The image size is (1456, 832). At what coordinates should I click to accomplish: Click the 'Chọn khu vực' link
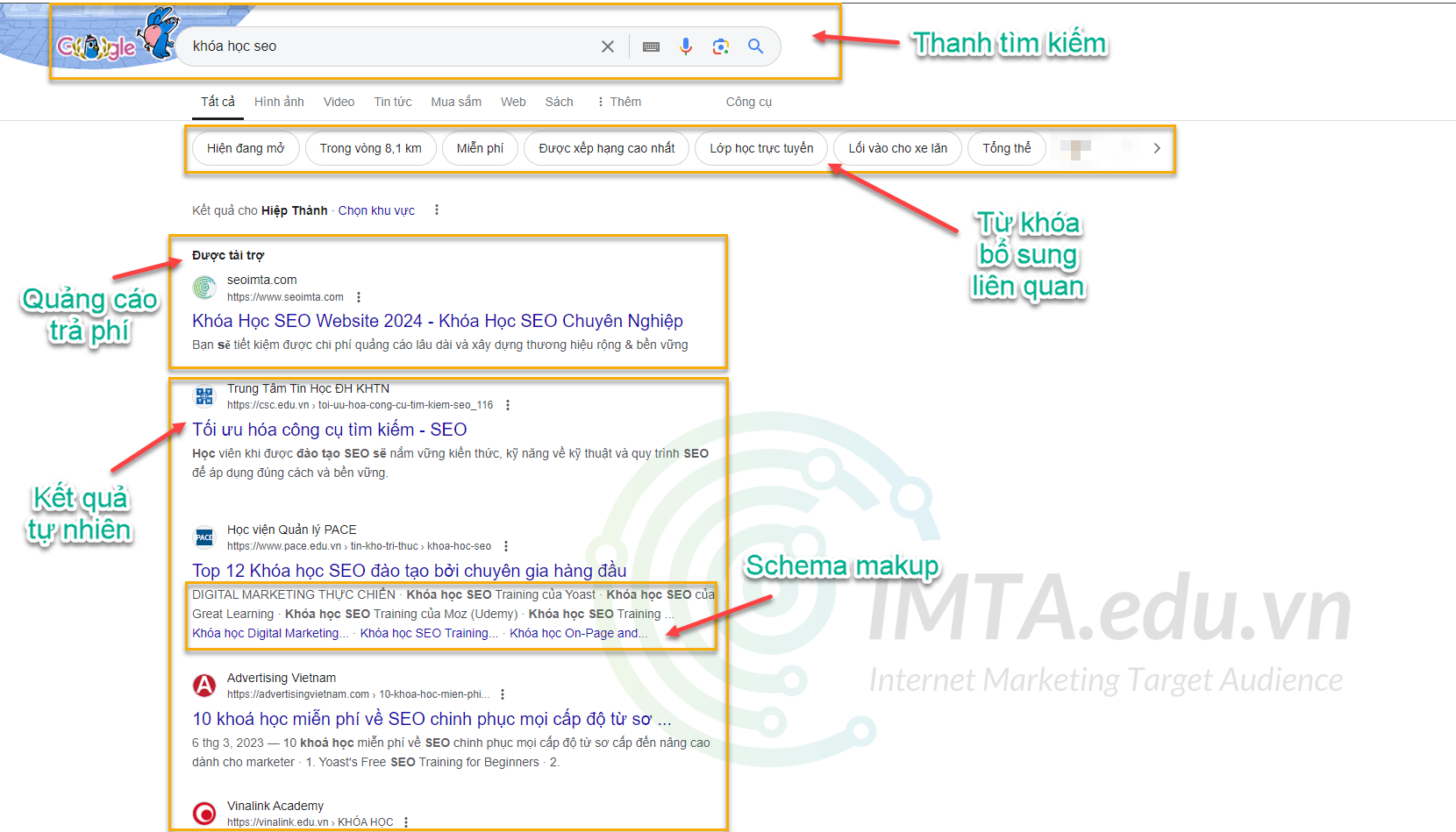pos(376,210)
